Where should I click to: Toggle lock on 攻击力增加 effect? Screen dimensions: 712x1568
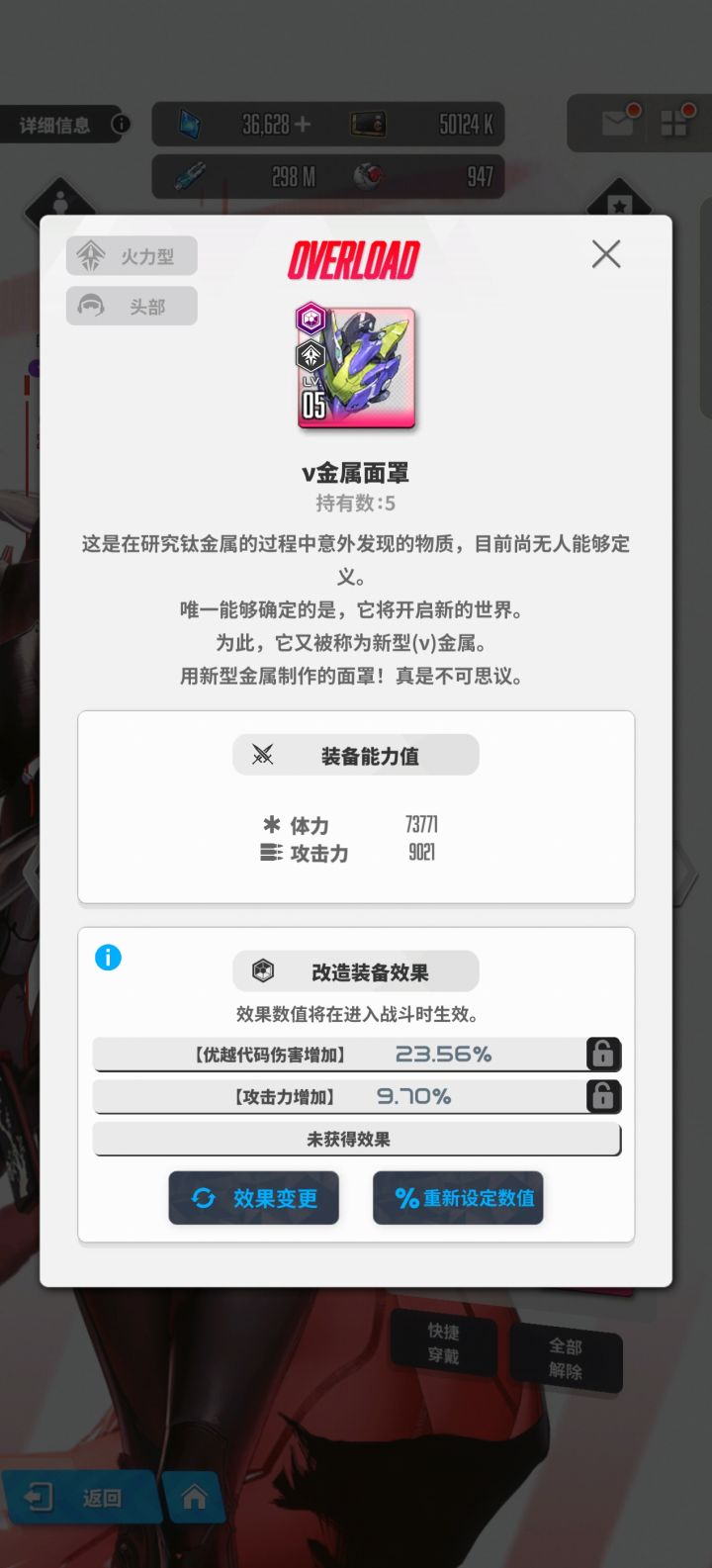point(603,1096)
